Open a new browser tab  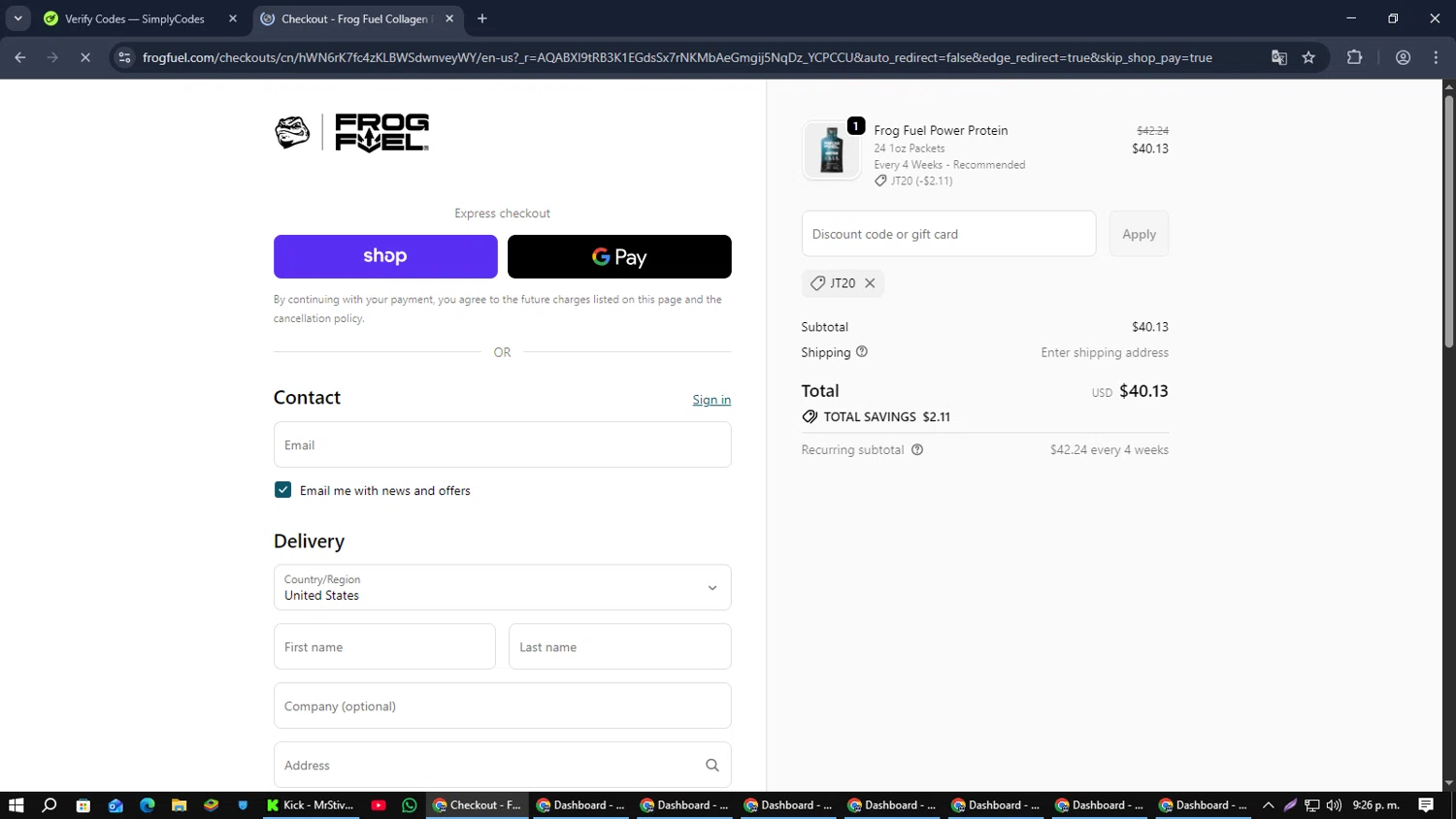pos(482,18)
